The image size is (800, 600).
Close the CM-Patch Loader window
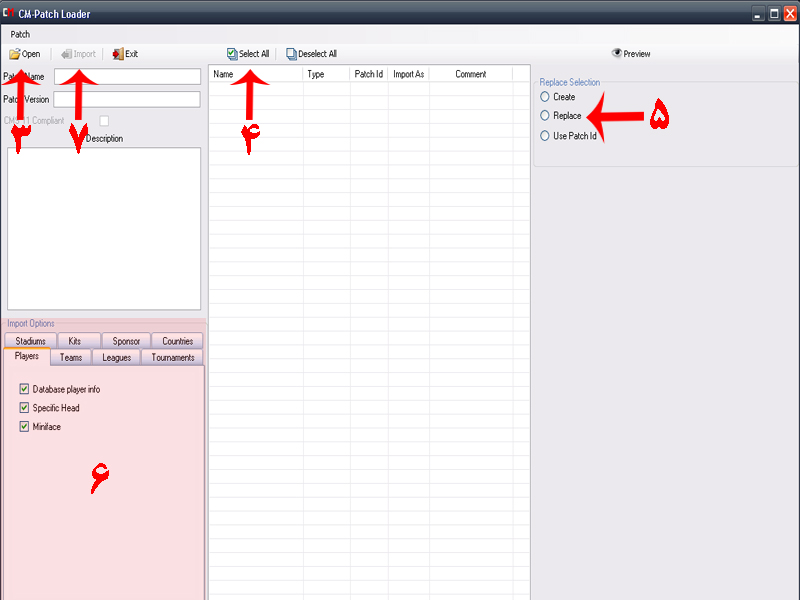(x=790, y=14)
